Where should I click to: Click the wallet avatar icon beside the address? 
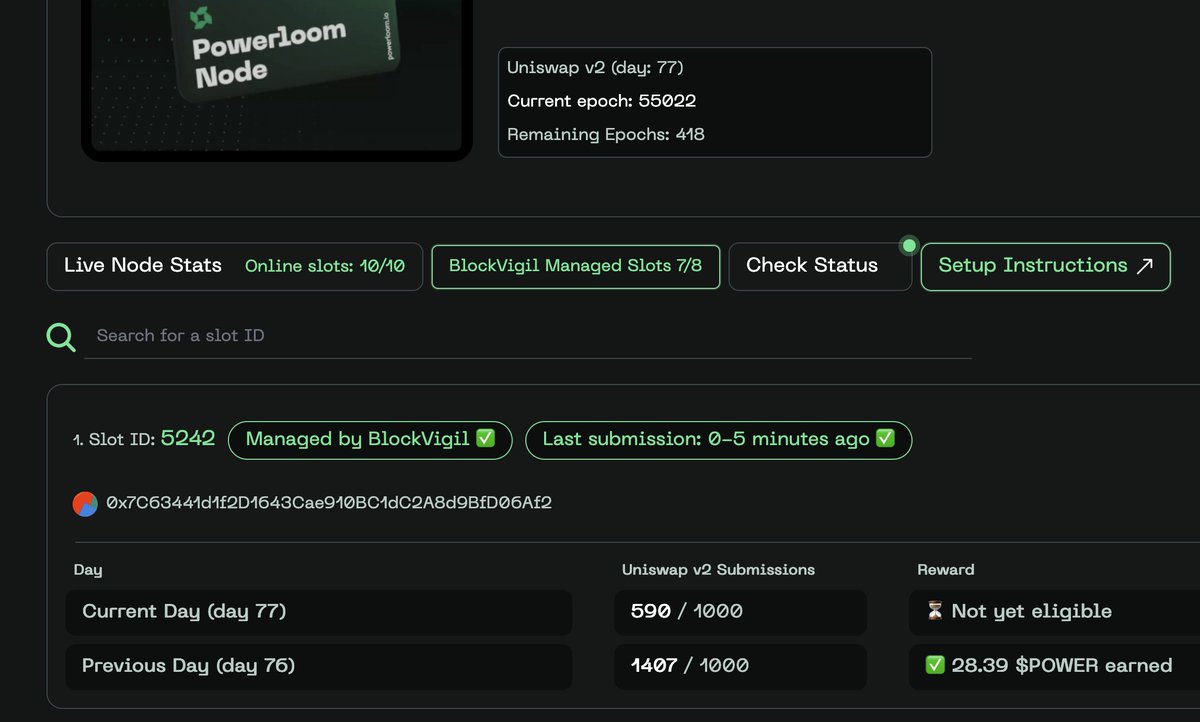[85, 503]
